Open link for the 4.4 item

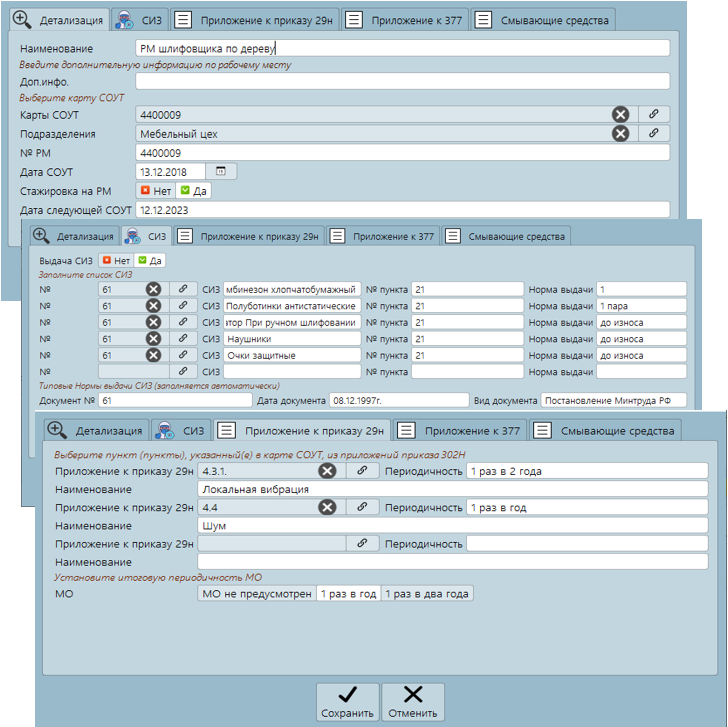tap(362, 507)
